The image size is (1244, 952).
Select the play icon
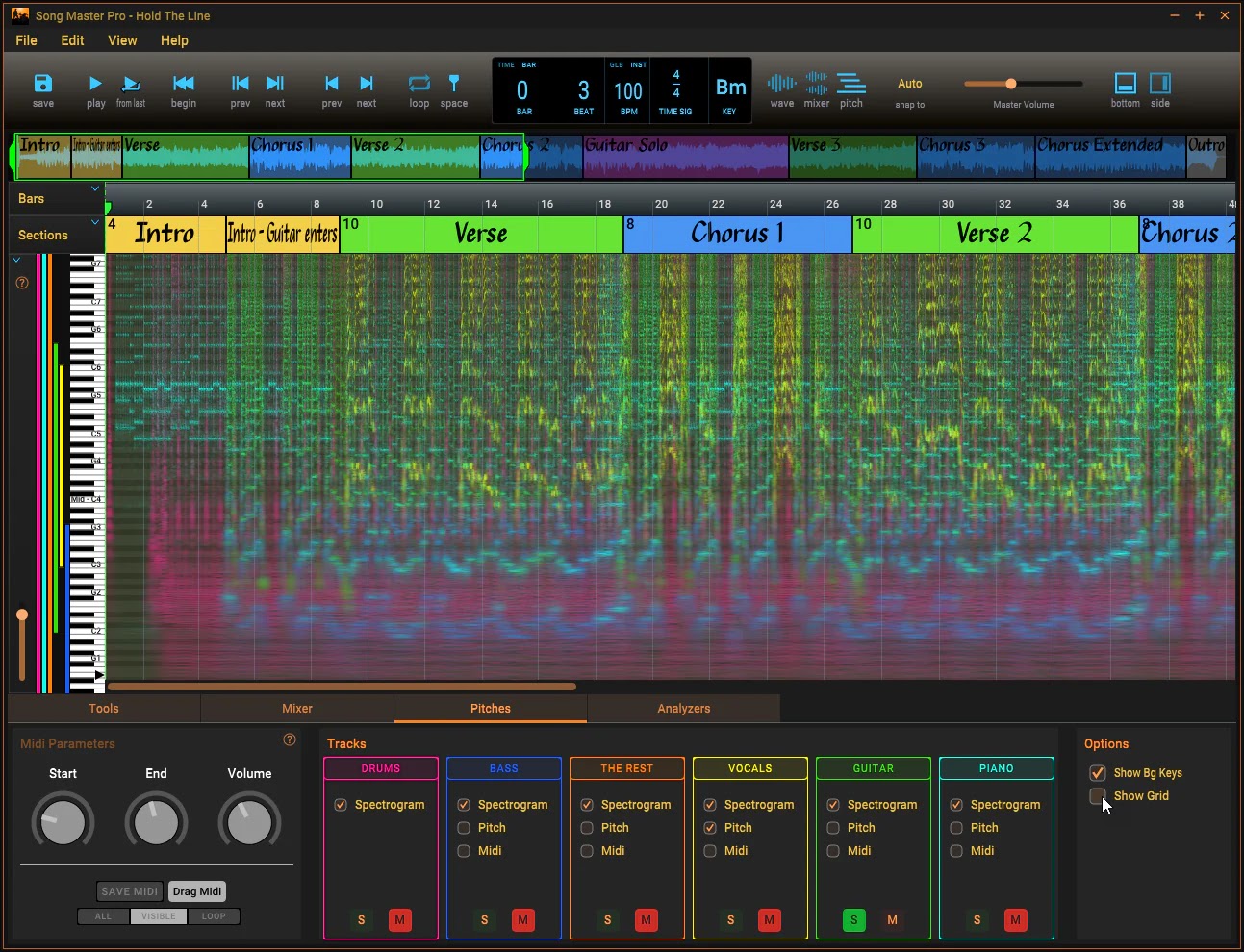[x=94, y=88]
